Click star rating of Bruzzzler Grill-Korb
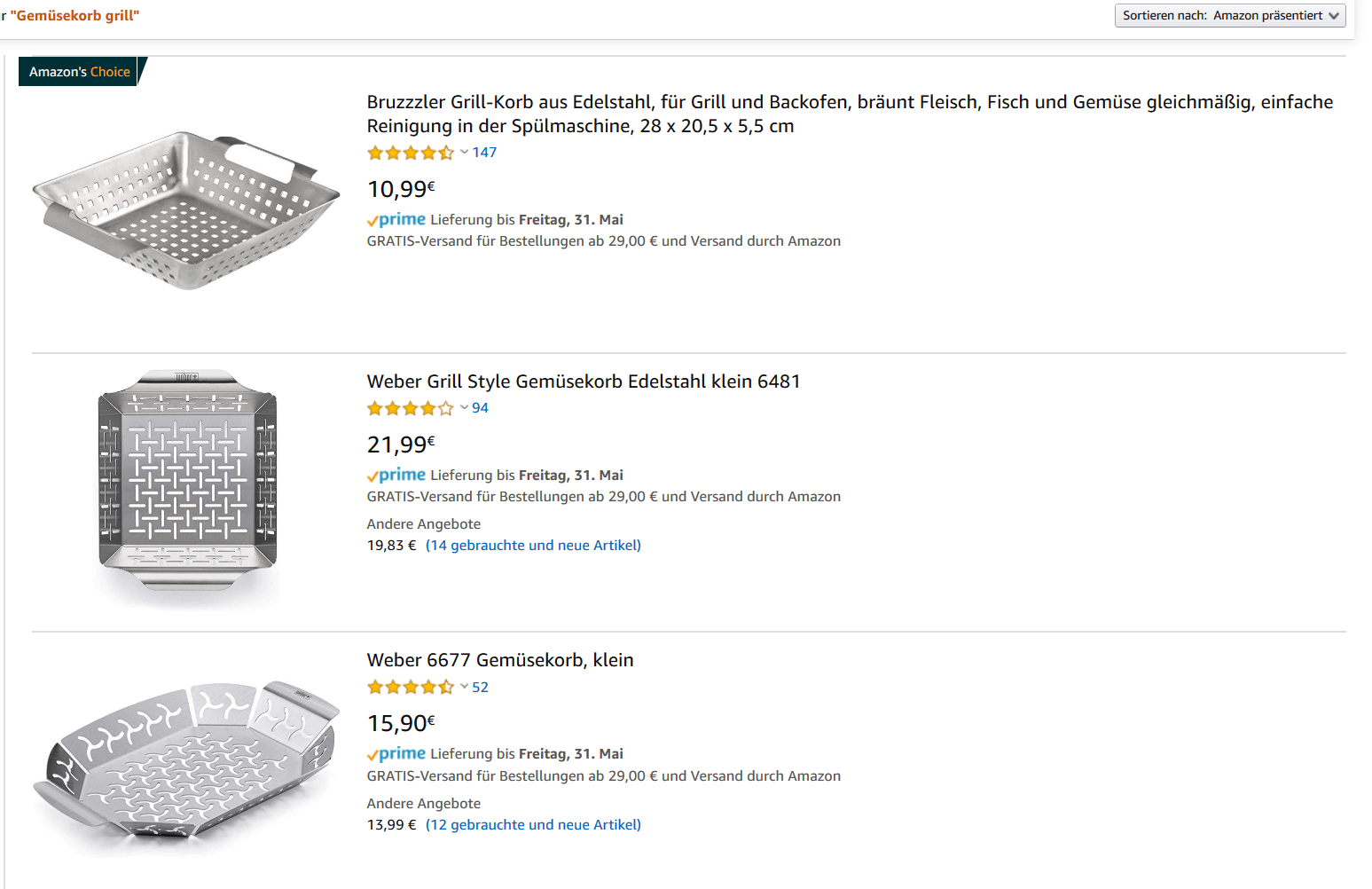The height and width of the screenshot is (889, 1372). point(411,153)
